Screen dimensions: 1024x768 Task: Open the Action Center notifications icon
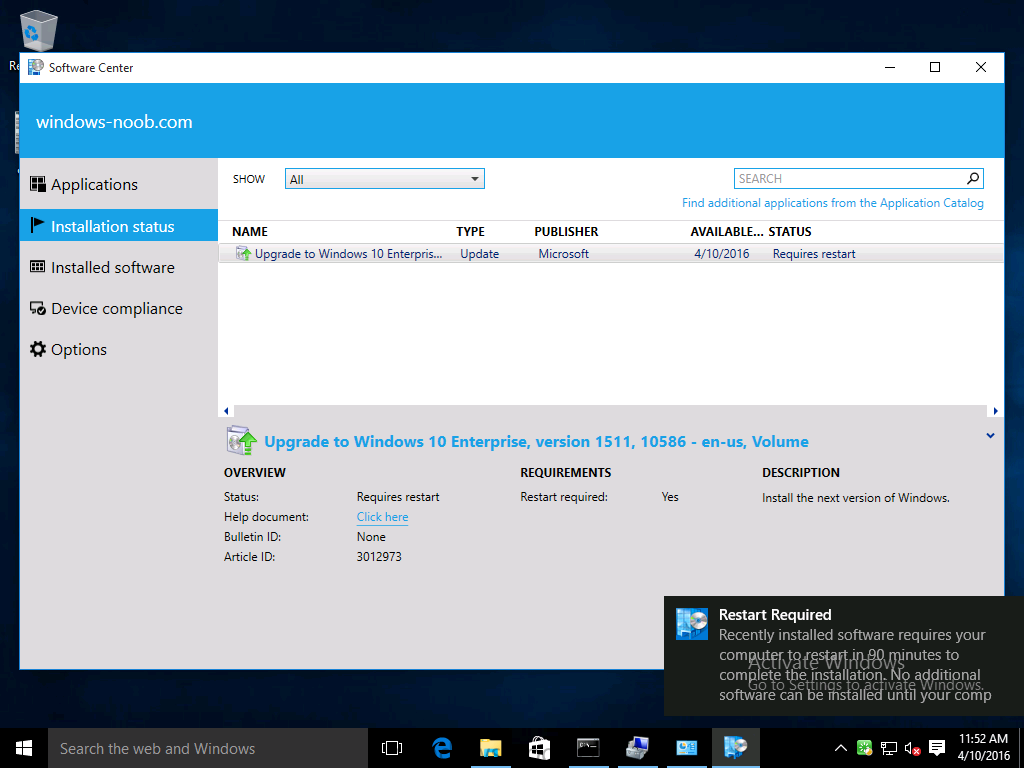(x=936, y=748)
